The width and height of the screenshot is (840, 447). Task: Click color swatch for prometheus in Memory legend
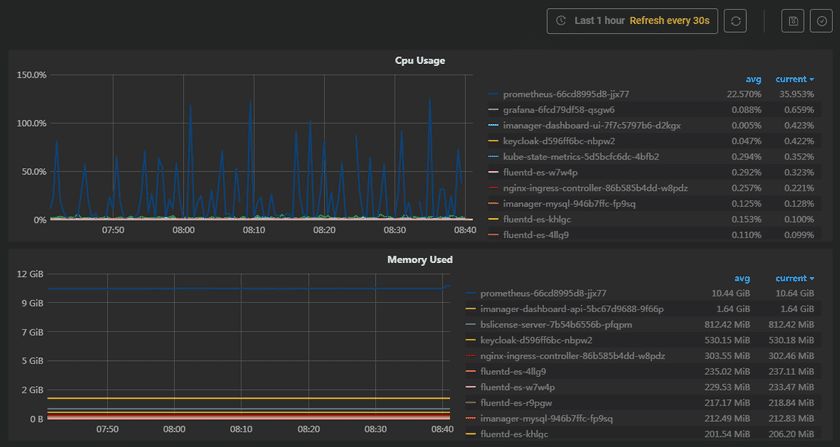click(470, 294)
